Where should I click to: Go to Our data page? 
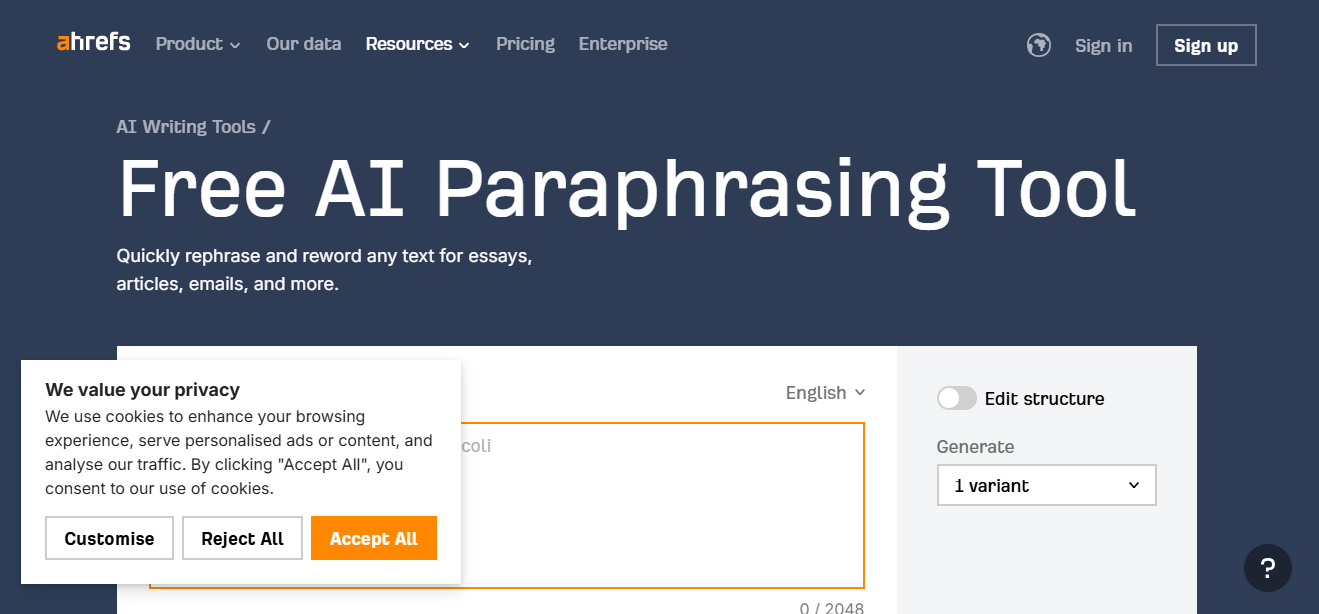tap(304, 44)
